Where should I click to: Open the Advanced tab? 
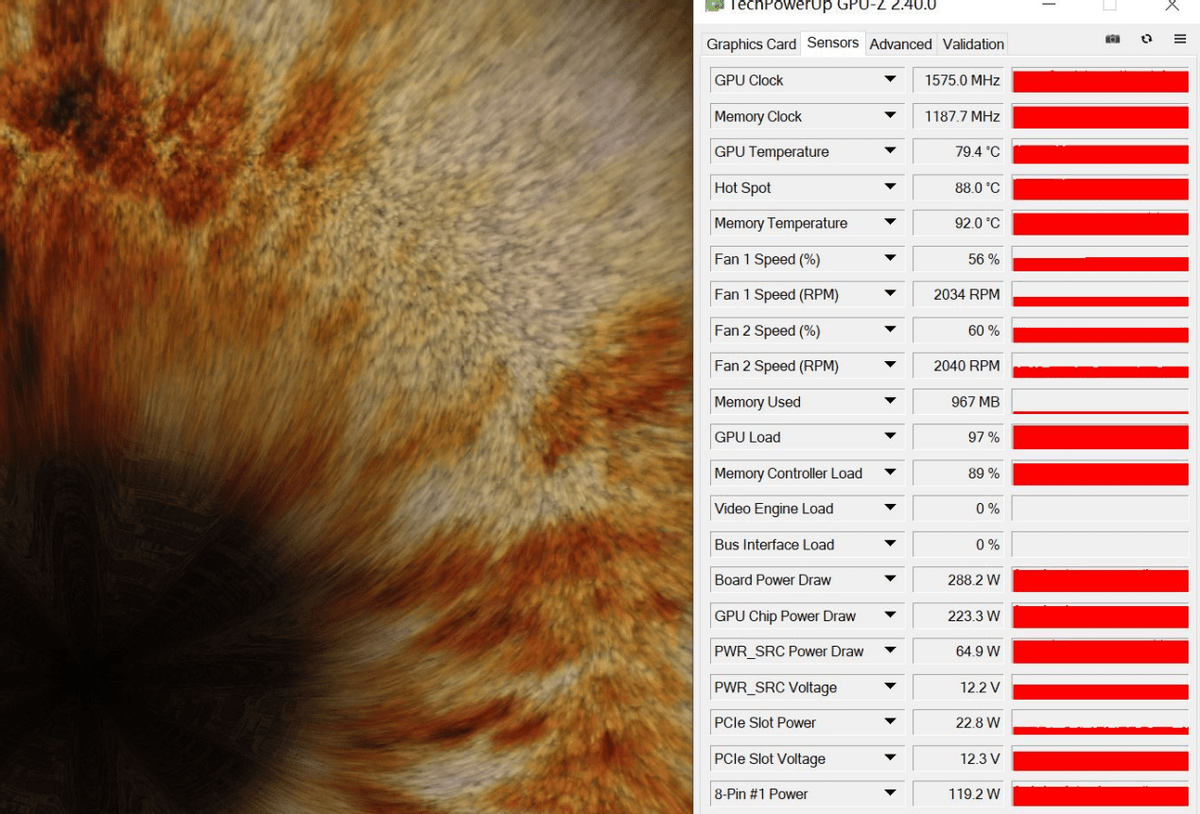(900, 44)
